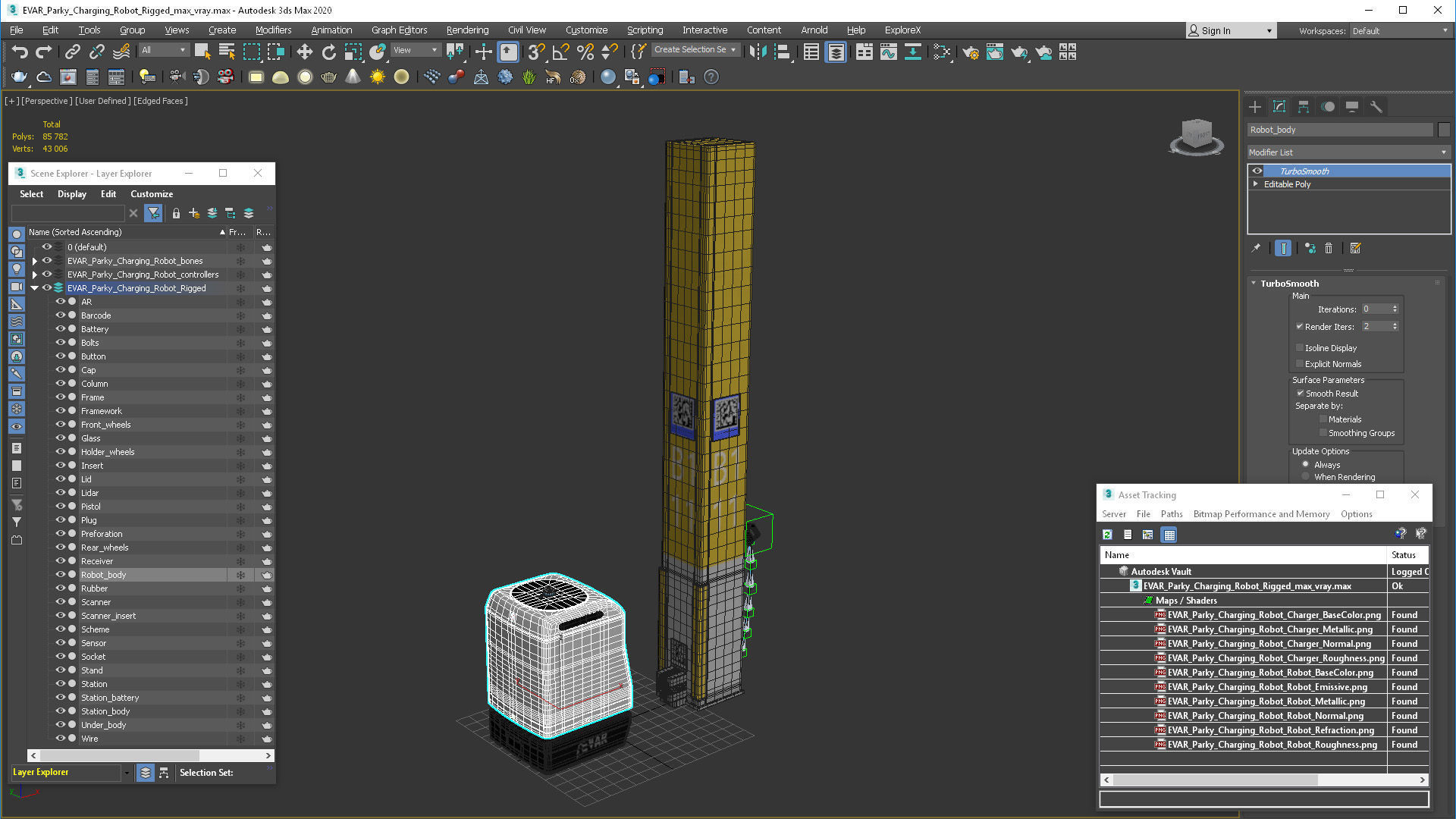The image size is (1456, 819).
Task: Activate Select and Rotate tool
Action: point(328,52)
